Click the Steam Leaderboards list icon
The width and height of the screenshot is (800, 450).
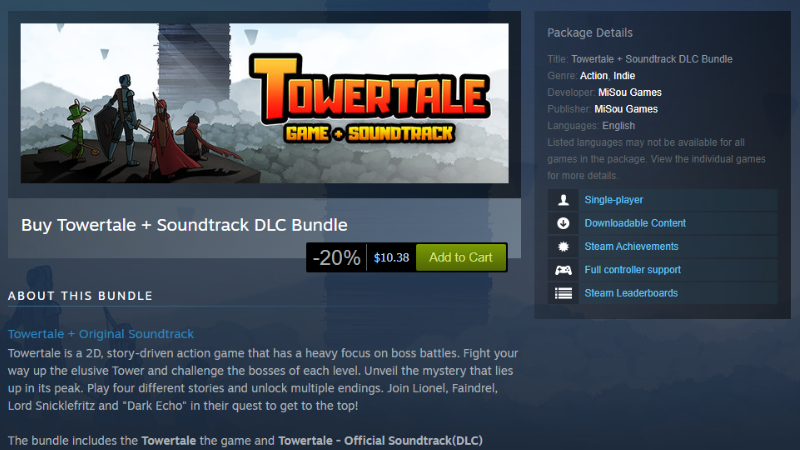click(x=563, y=293)
